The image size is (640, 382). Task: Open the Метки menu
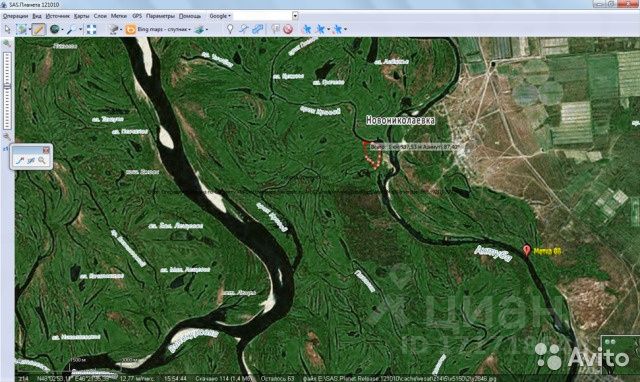click(119, 16)
